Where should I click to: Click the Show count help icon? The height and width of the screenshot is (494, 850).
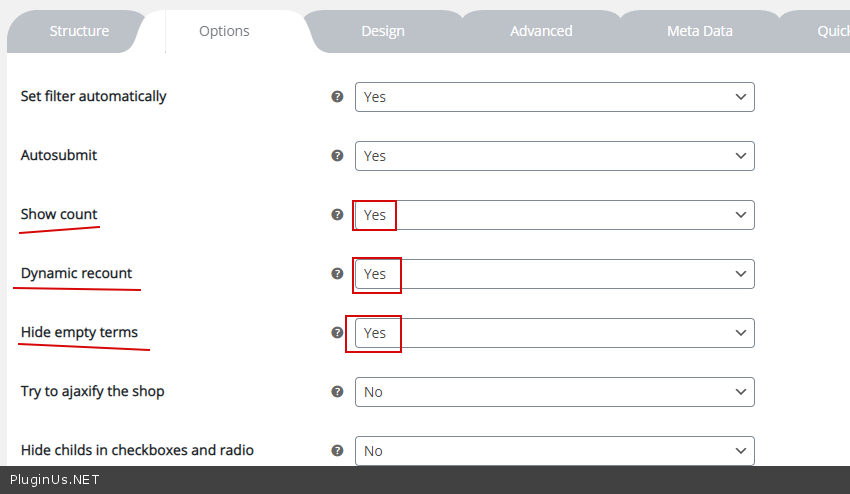click(x=337, y=215)
